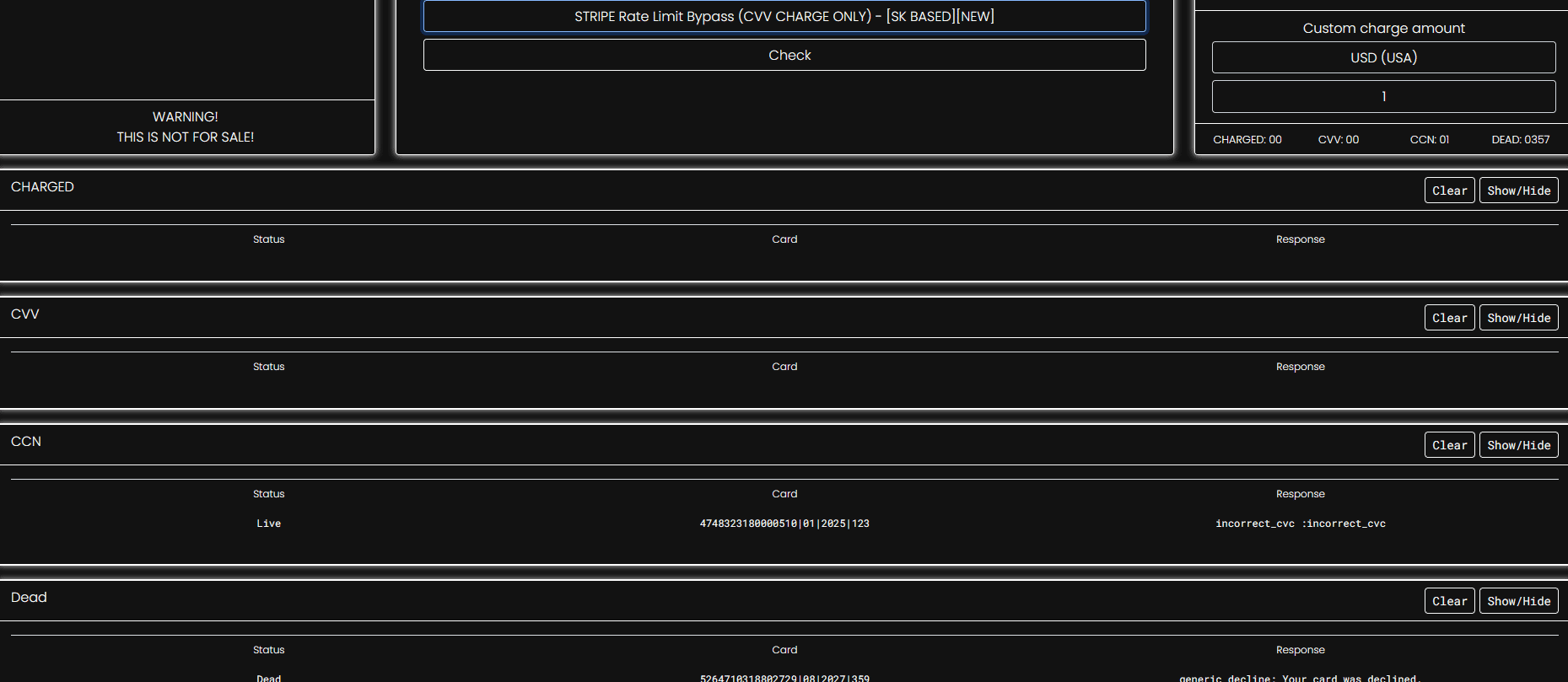
Task: Click the "CVV: 00" counter
Action: coord(1339,140)
